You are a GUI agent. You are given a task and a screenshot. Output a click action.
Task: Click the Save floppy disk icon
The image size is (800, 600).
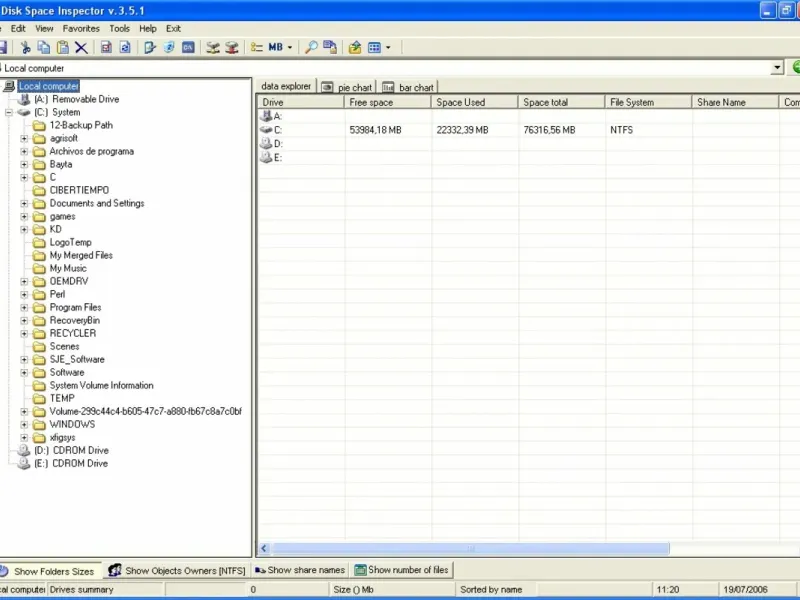tap(3, 47)
